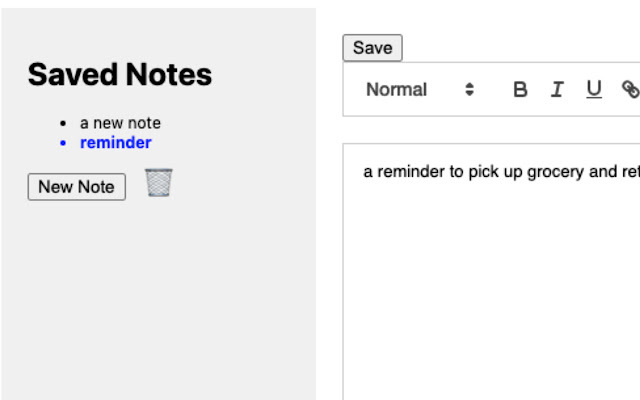640x400 pixels.
Task: Apply underline formatting
Action: tap(594, 89)
